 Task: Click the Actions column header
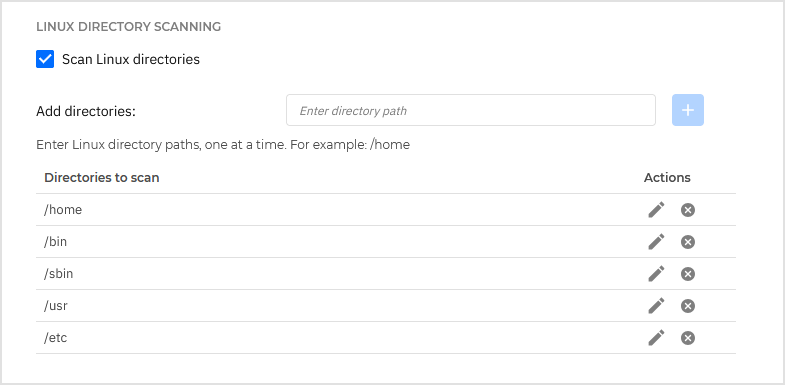(667, 178)
